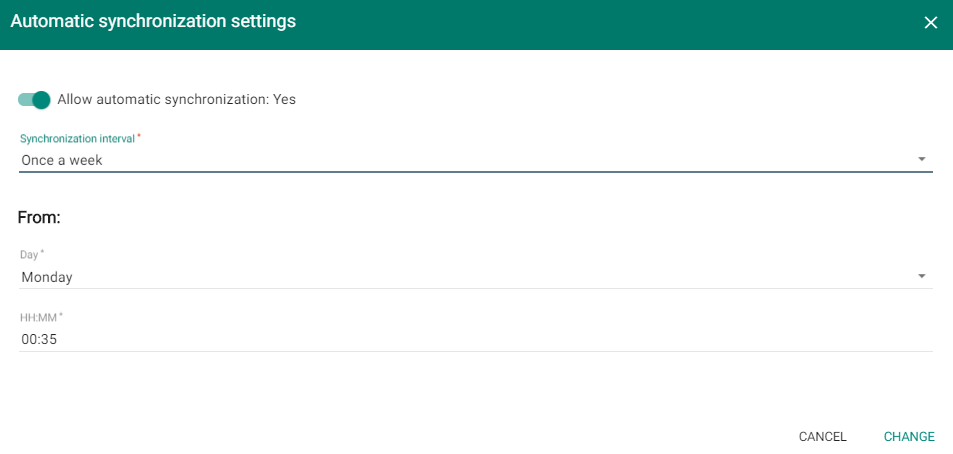Open the 'Once a week' interval selection
Image resolution: width=953 pixels, height=454 pixels.
pos(400,160)
